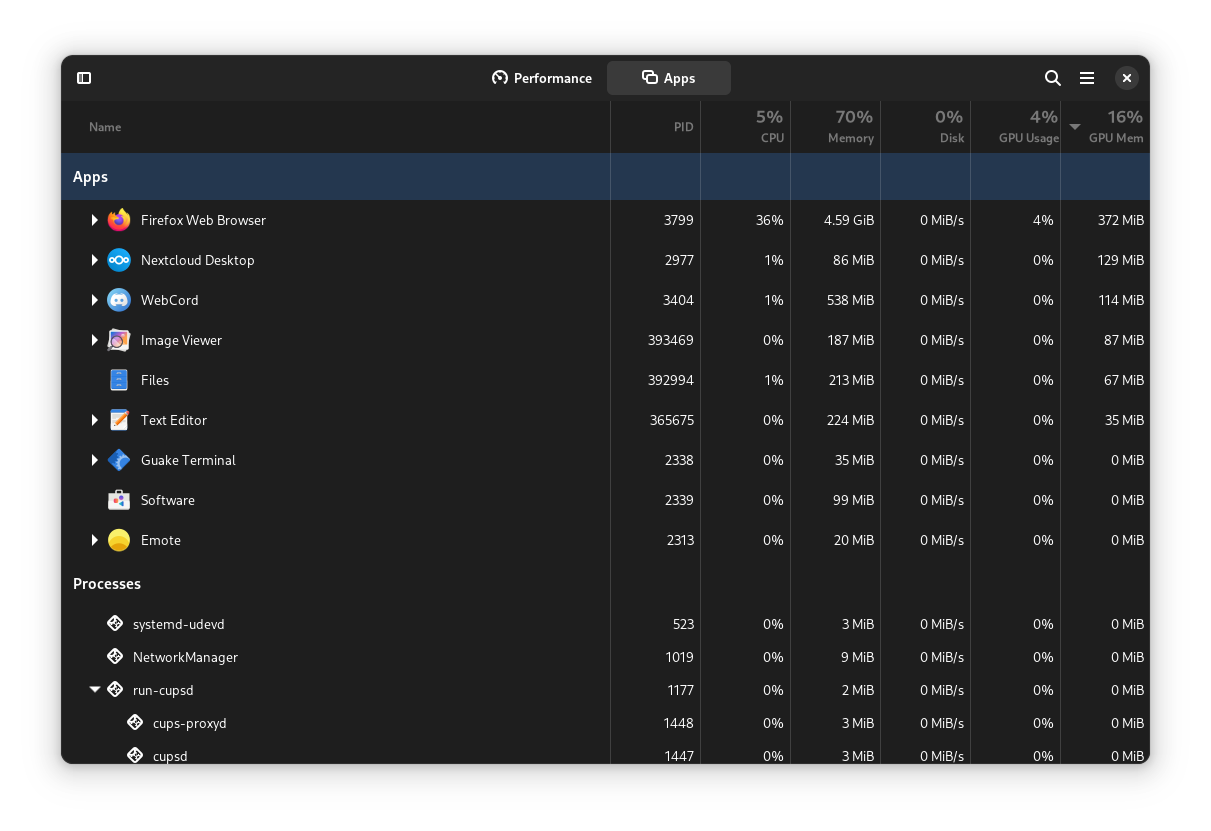Expand the Image Viewer row
1211x831 pixels.
(x=95, y=340)
